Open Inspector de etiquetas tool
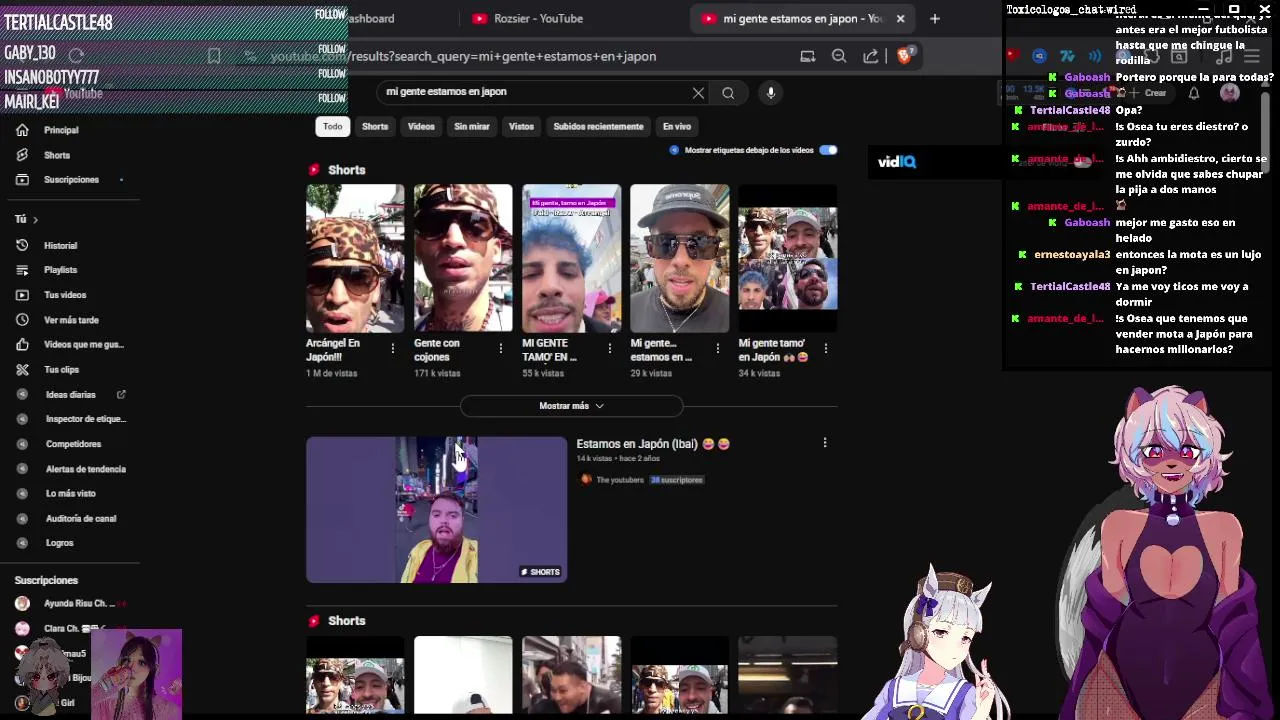The image size is (1280, 720). [x=85, y=419]
